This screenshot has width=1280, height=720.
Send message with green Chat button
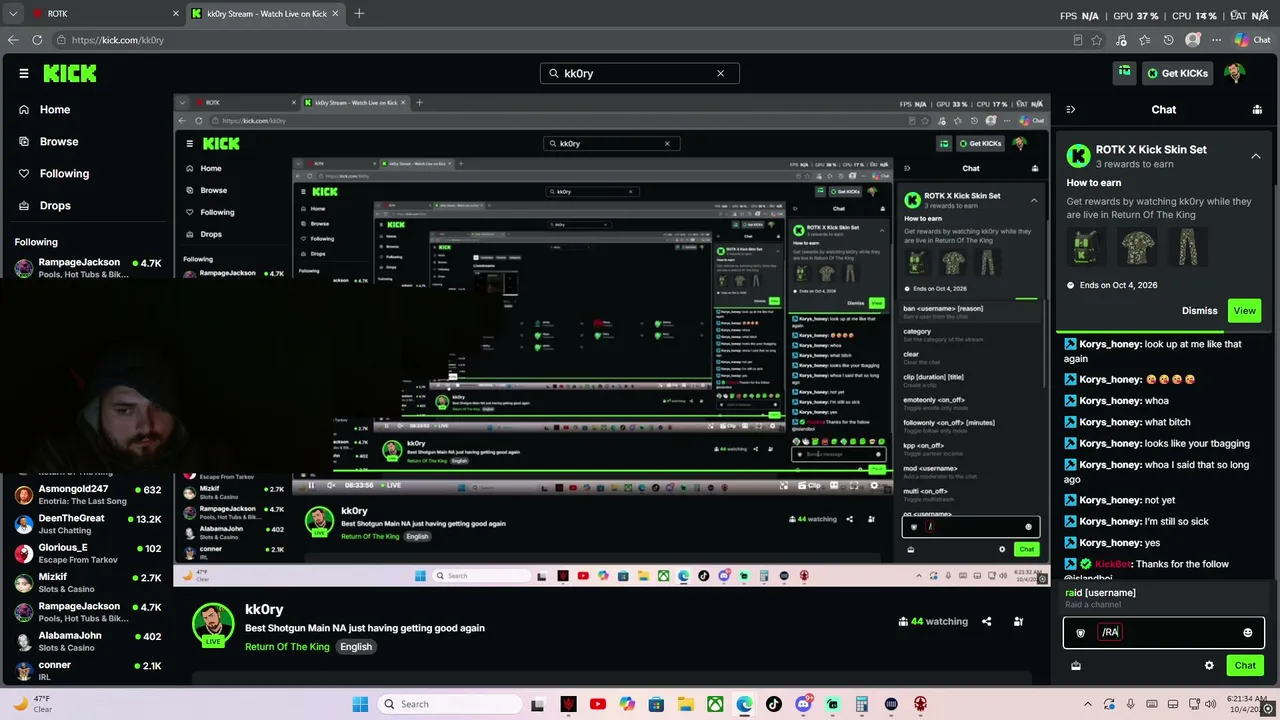pos(1245,665)
